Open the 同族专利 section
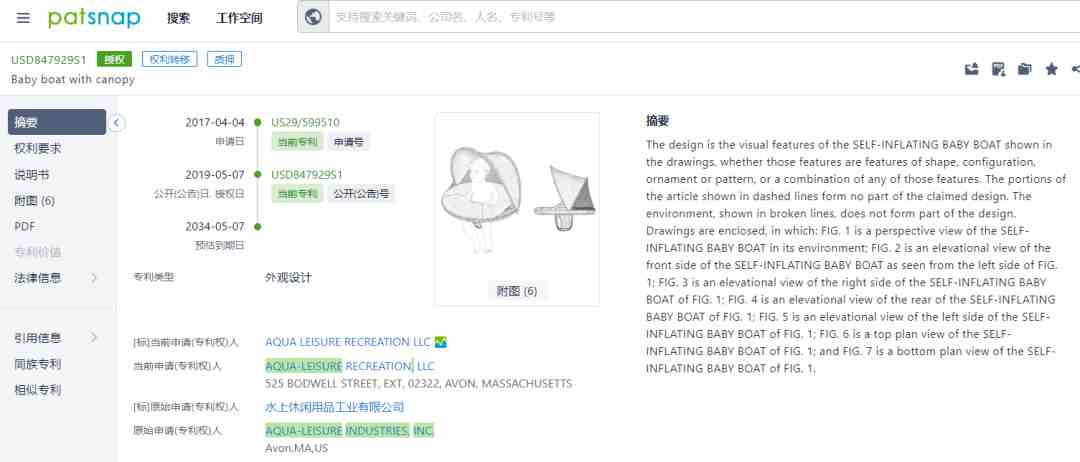1080x462 pixels. coord(38,364)
